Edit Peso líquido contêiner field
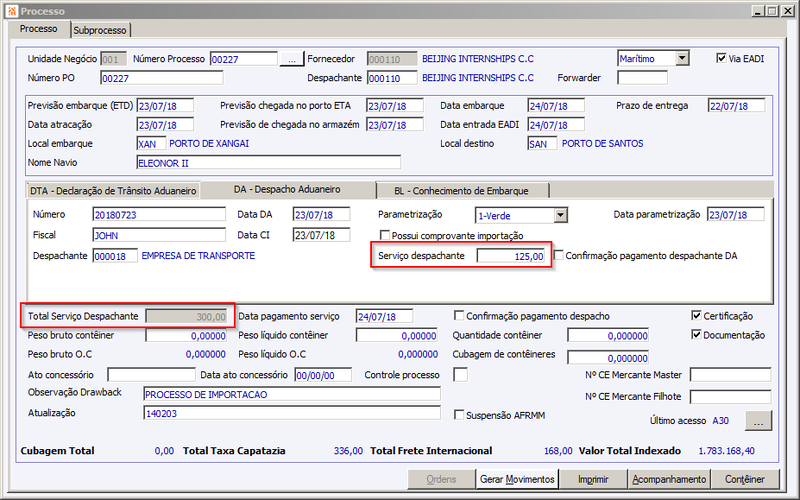This screenshot has height=500, width=800. click(397, 335)
